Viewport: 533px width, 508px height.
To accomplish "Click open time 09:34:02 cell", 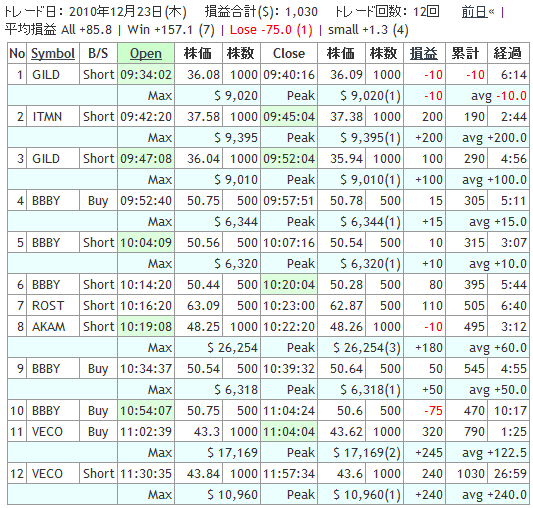I will pos(146,75).
